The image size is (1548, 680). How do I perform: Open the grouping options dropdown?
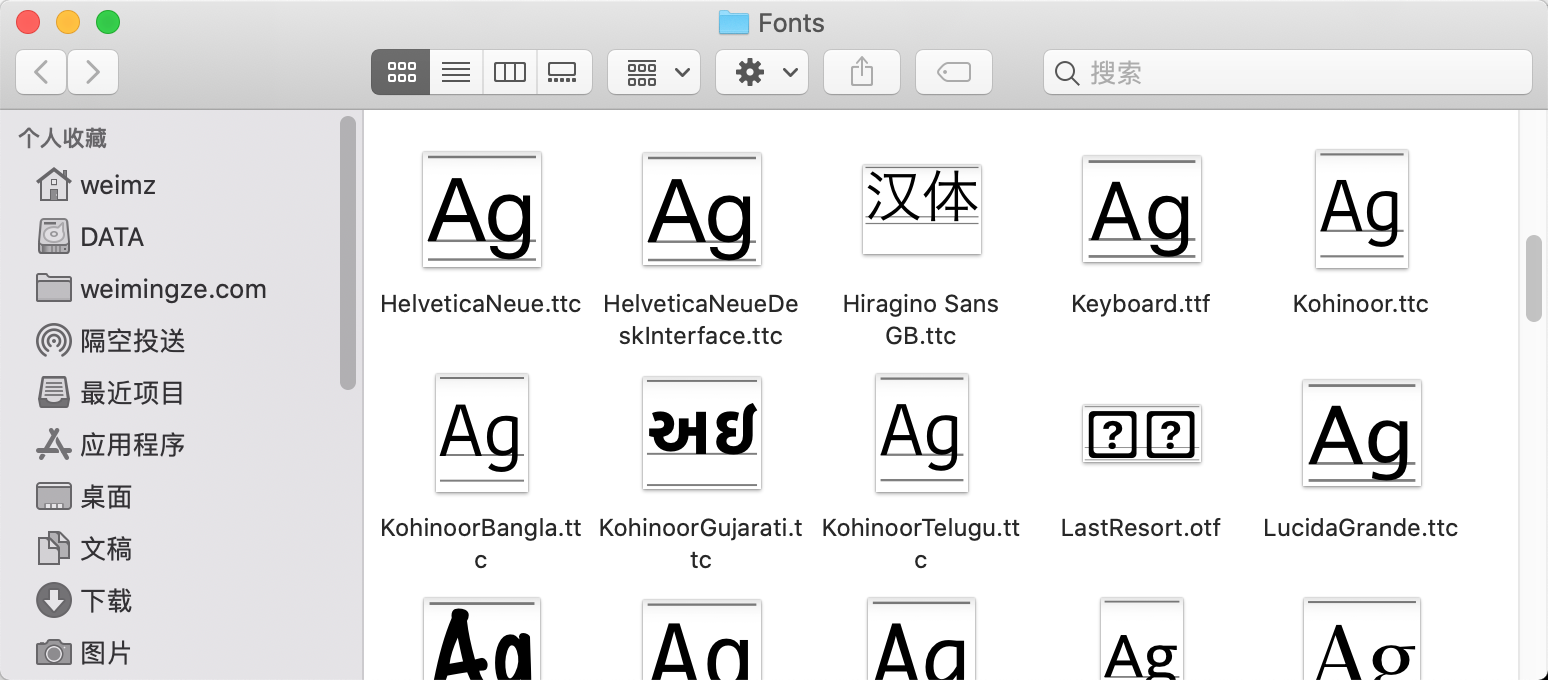click(x=654, y=71)
